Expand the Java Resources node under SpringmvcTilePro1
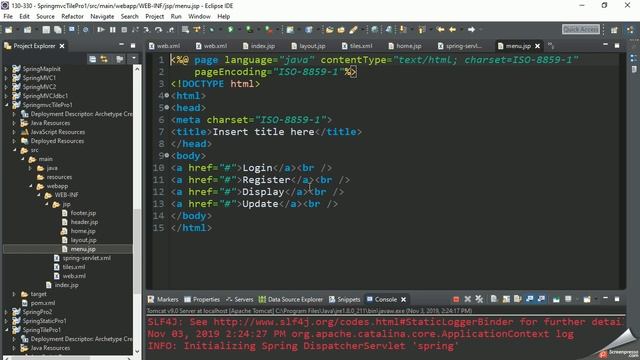 15,123
